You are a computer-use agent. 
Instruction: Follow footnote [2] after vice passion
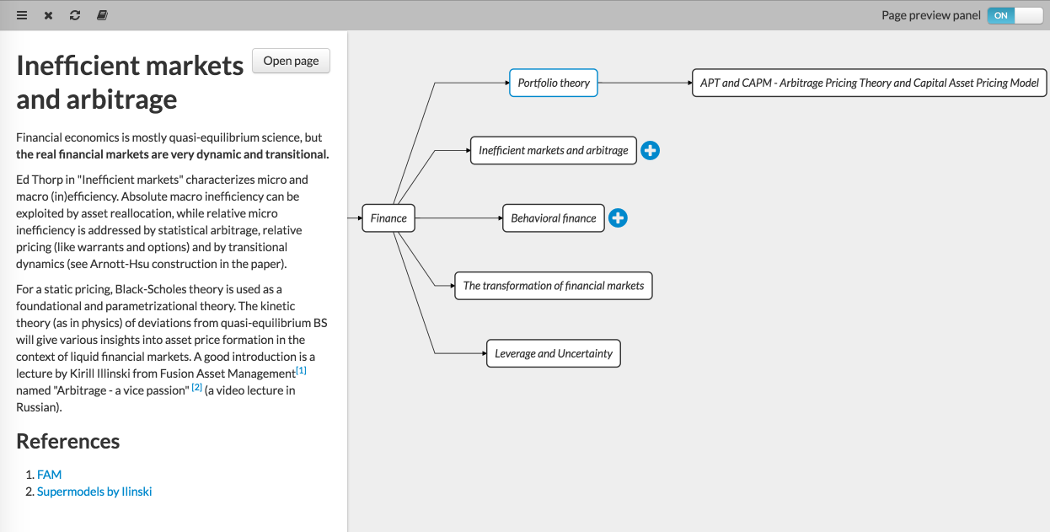(197, 388)
